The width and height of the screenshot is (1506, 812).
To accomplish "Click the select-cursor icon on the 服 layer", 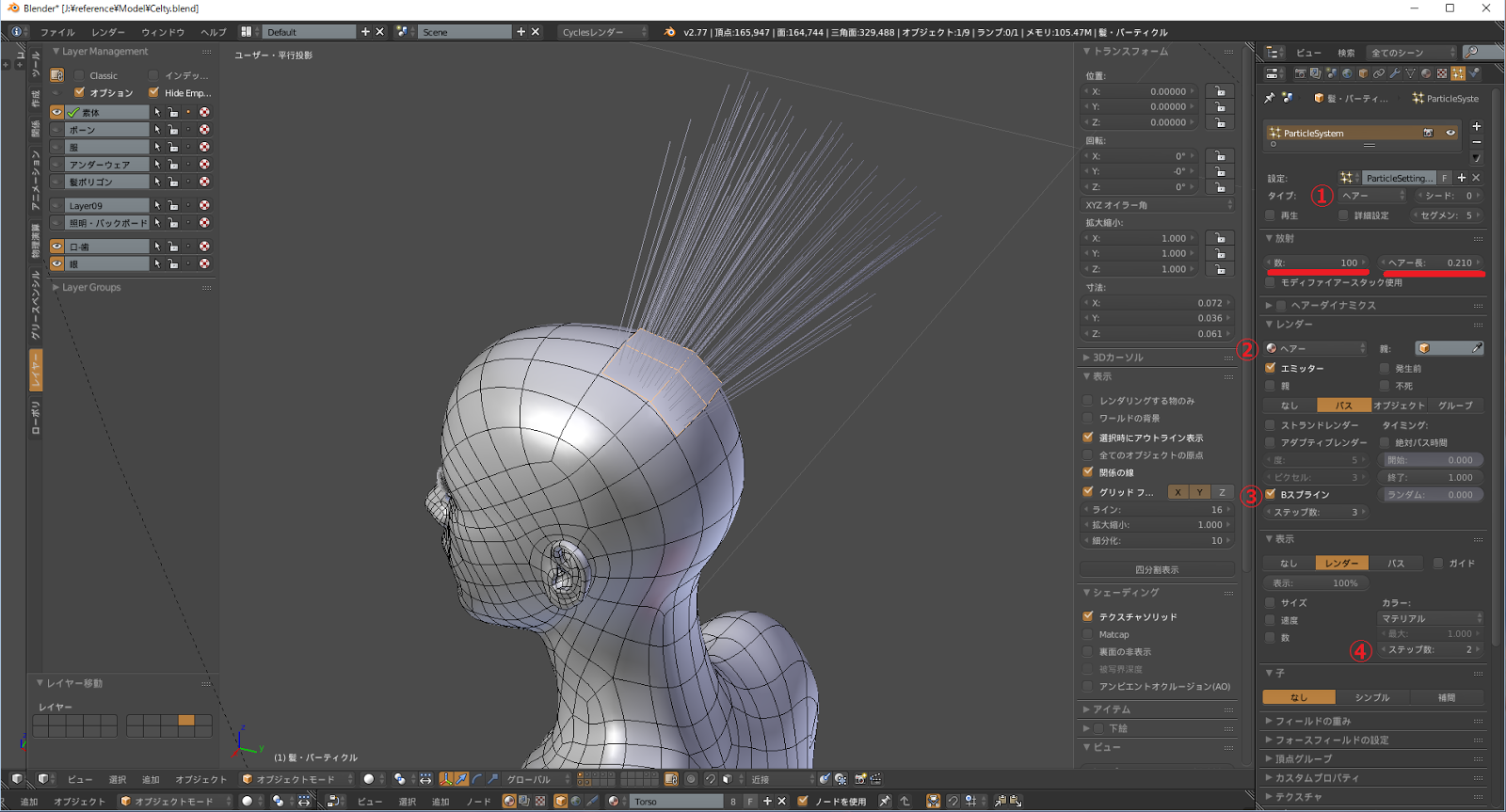I will 157,148.
